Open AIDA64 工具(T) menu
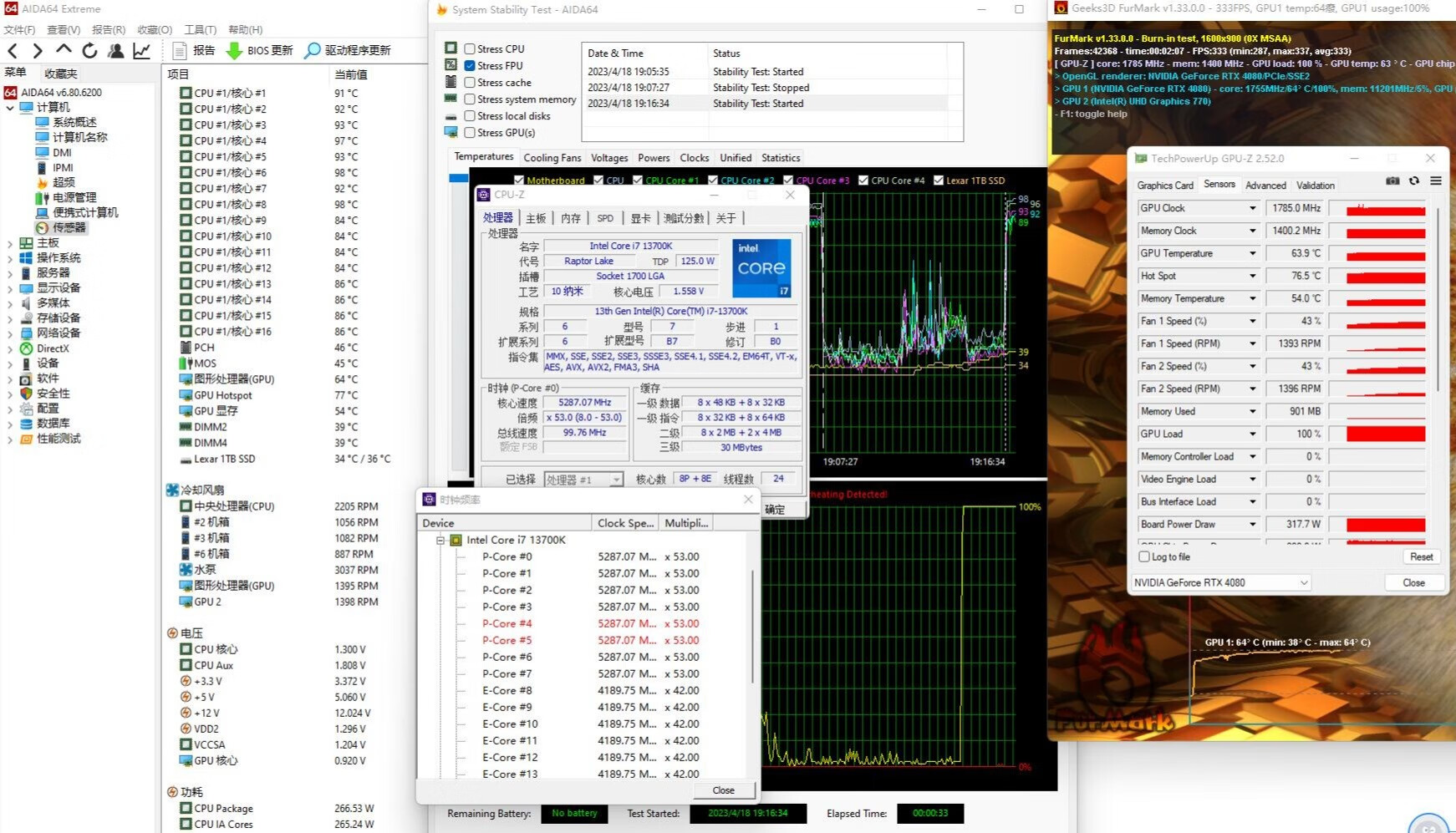1456x833 pixels. pyautogui.click(x=200, y=29)
